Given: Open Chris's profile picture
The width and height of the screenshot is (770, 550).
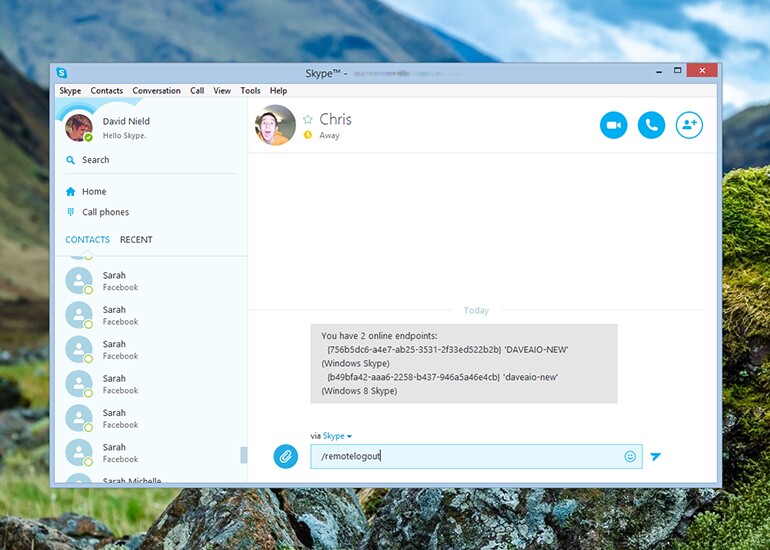Looking at the screenshot, I should click(275, 125).
